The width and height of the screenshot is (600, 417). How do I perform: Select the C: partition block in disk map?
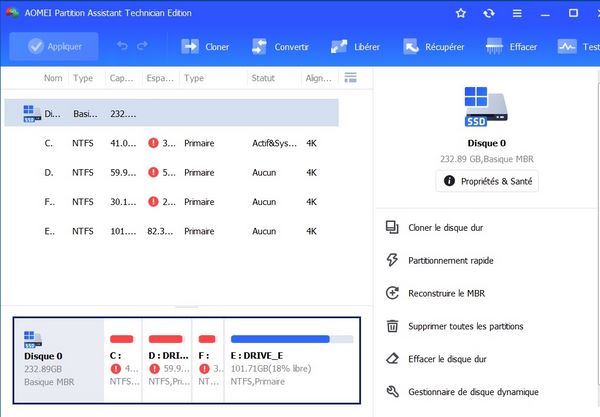pos(123,360)
